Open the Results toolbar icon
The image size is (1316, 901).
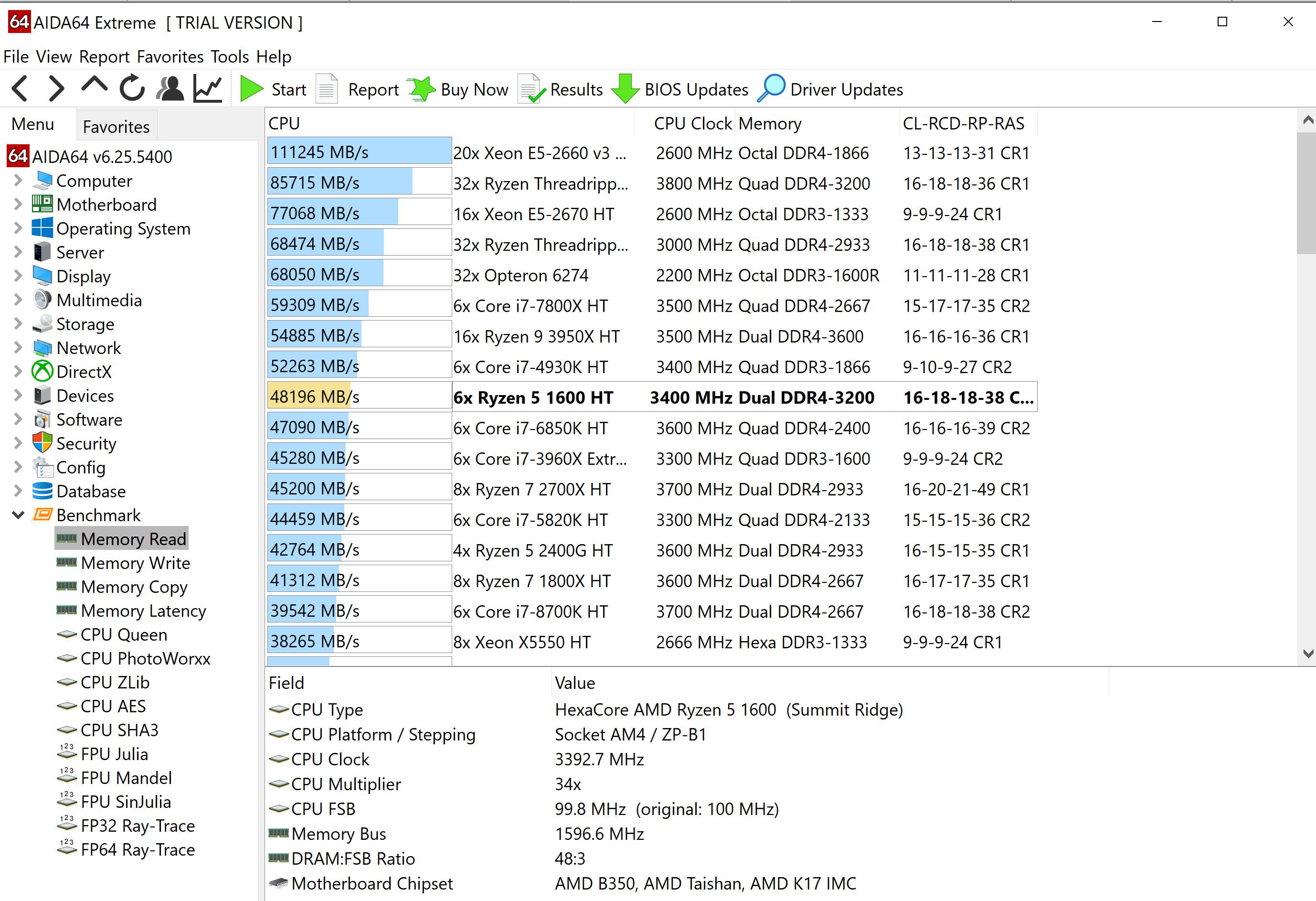[x=531, y=89]
